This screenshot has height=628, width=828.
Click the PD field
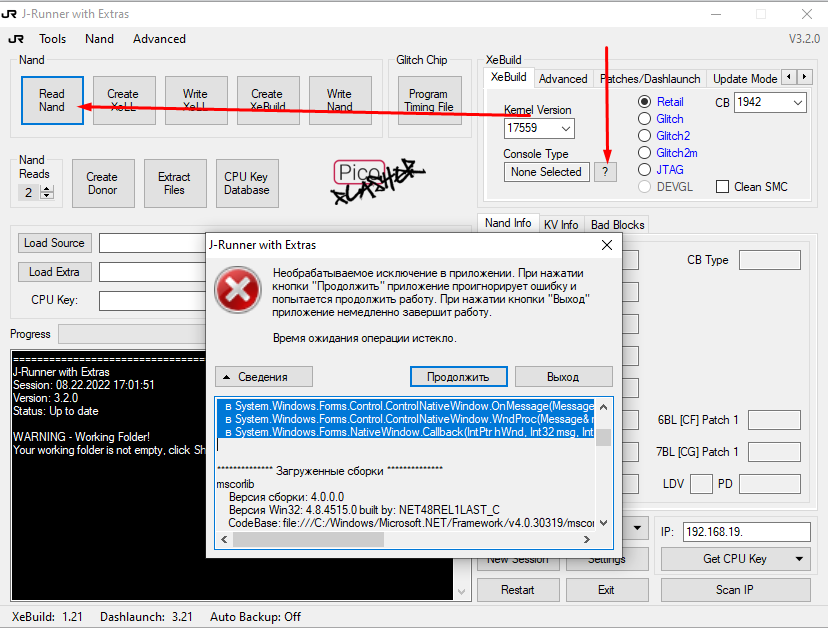point(769,484)
